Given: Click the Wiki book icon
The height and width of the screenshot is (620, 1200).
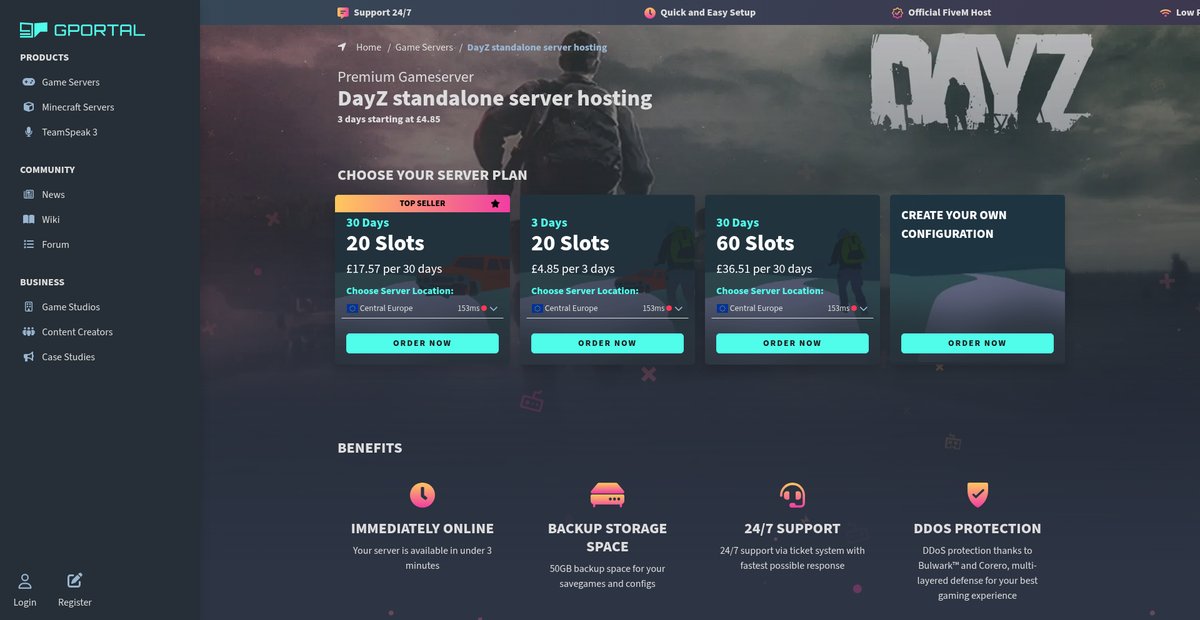Looking at the screenshot, I should coord(29,219).
